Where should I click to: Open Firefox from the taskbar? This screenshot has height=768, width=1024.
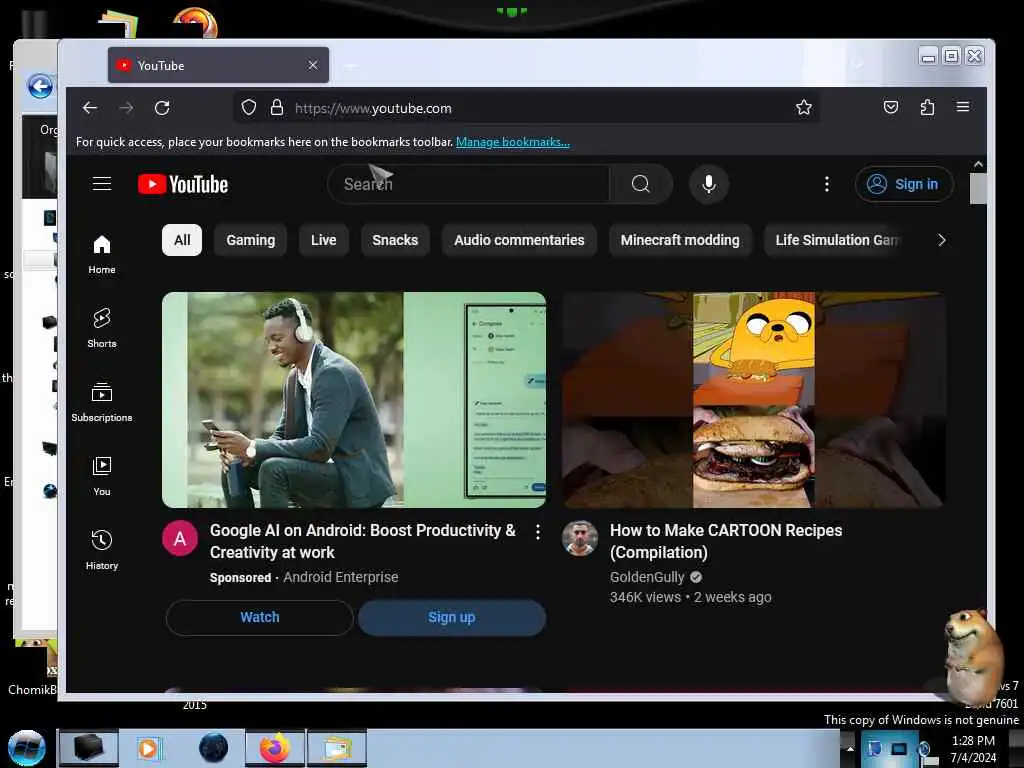275,748
